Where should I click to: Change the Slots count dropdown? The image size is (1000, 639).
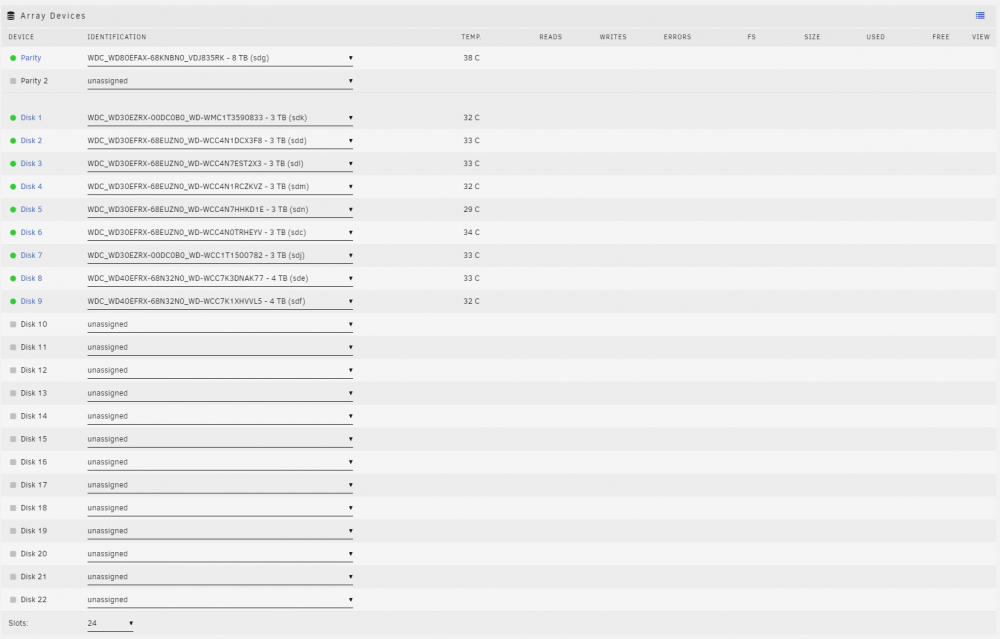pyautogui.click(x=110, y=624)
